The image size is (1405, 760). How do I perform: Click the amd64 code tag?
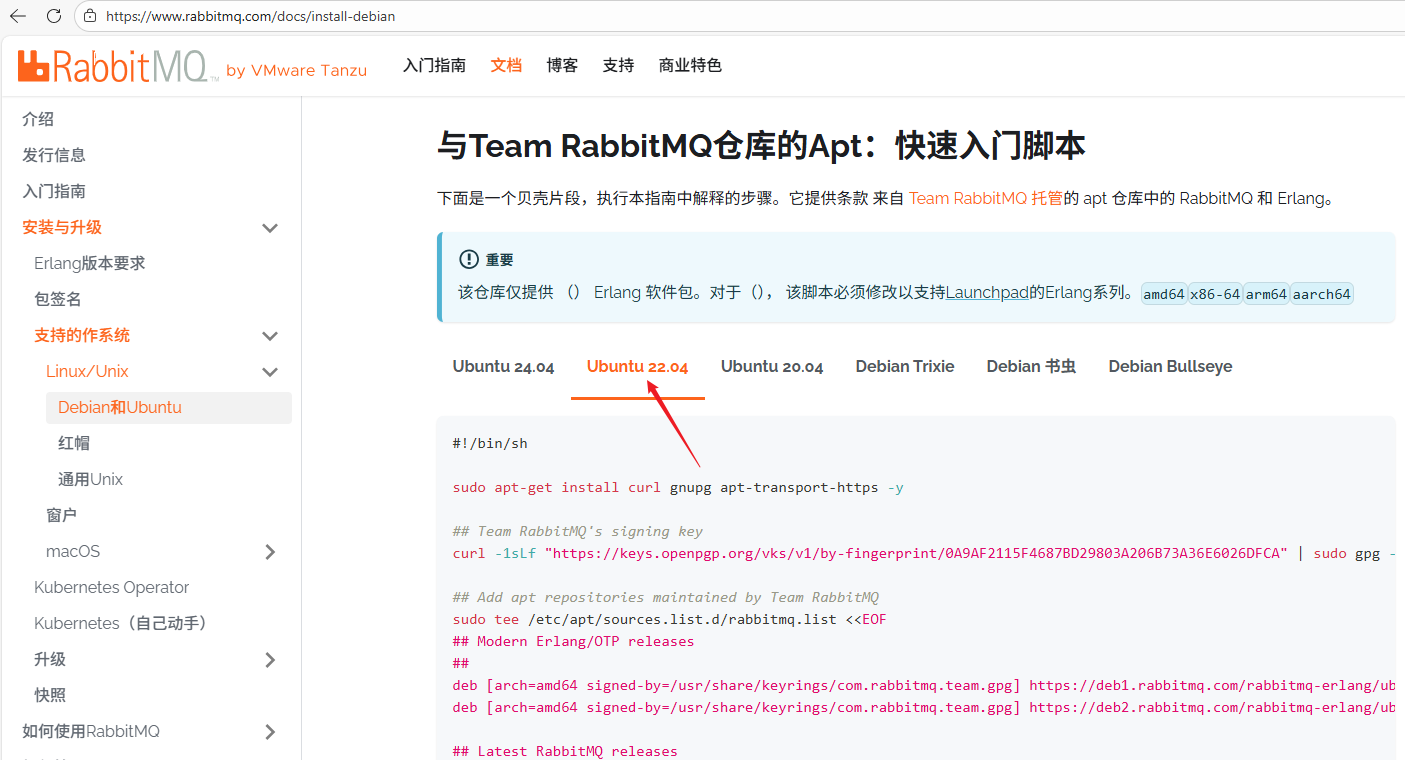[1164, 294]
